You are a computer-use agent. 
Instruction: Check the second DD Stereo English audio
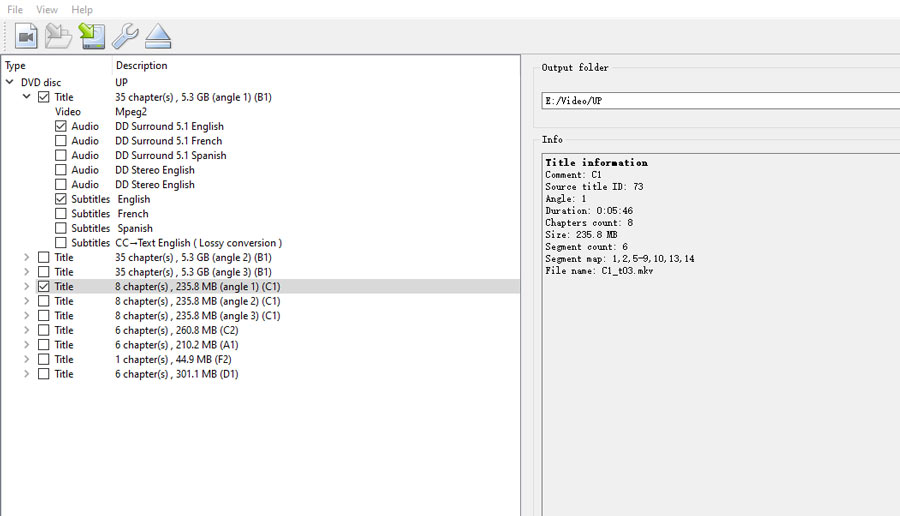click(x=61, y=184)
